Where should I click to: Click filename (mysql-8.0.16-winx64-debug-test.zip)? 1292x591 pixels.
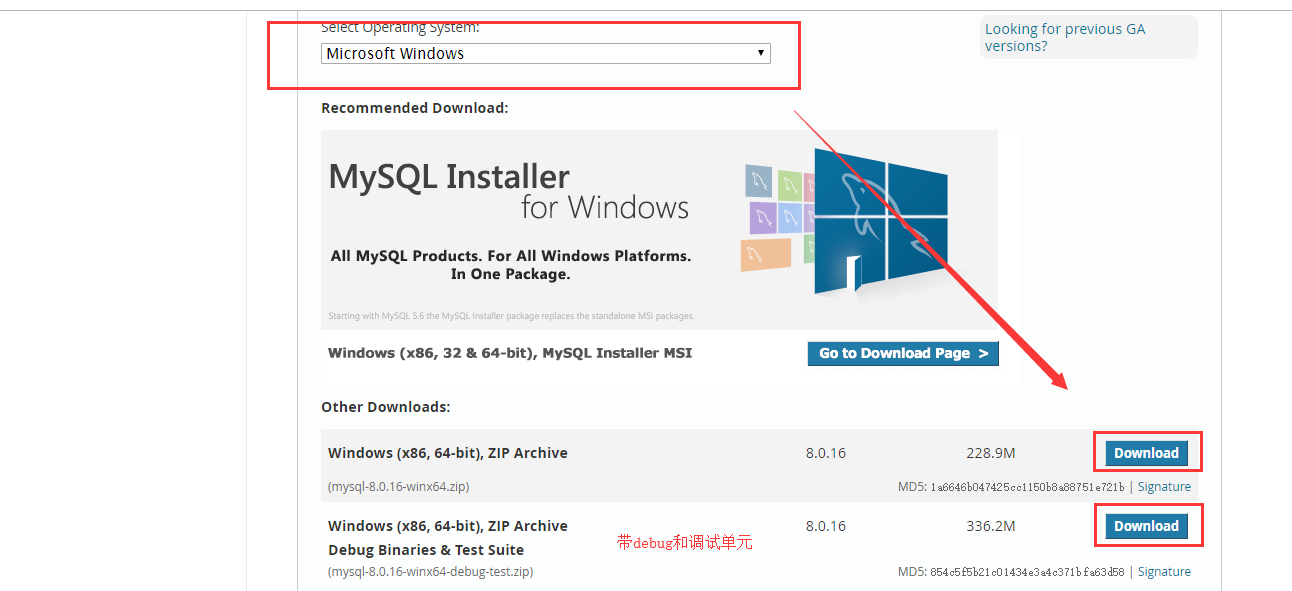pos(430,572)
